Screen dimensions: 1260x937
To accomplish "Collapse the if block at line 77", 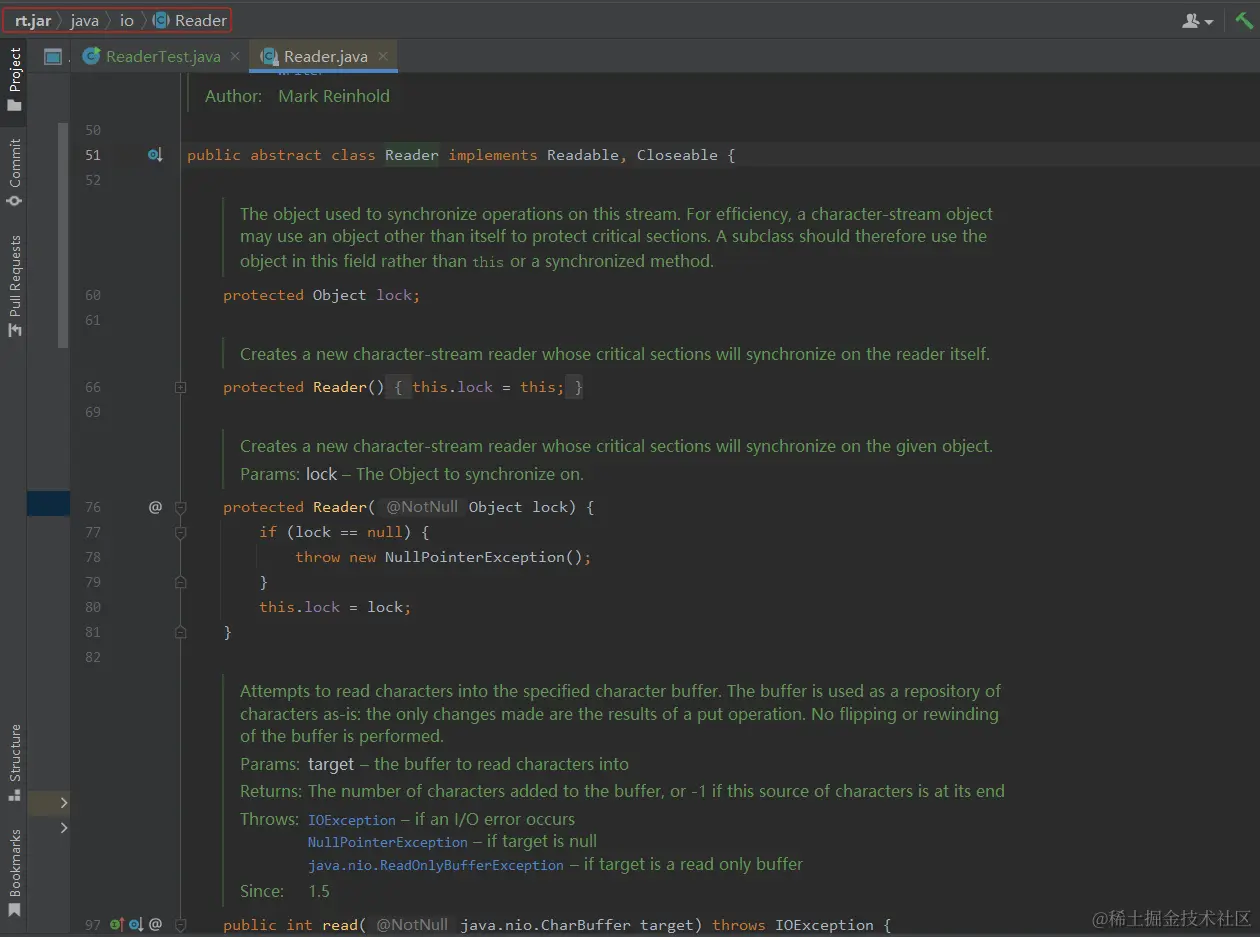I will (x=180, y=532).
